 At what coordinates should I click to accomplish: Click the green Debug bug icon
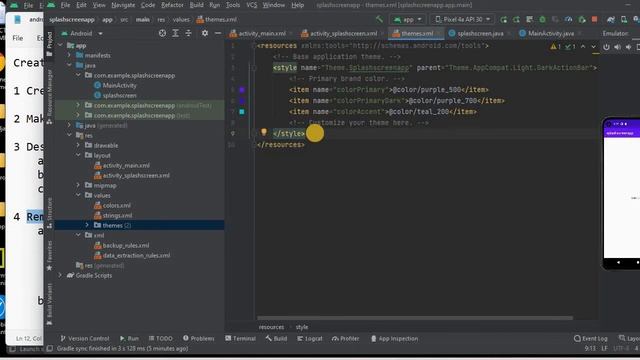[542, 19]
